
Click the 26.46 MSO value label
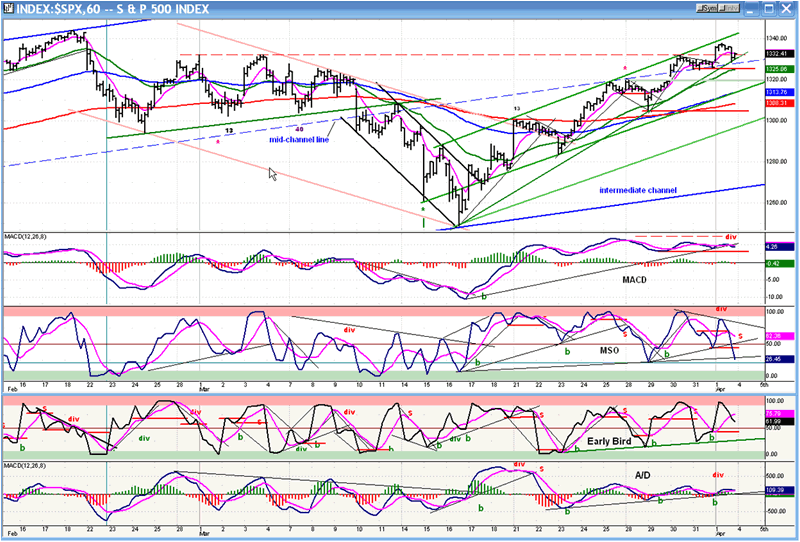780,359
